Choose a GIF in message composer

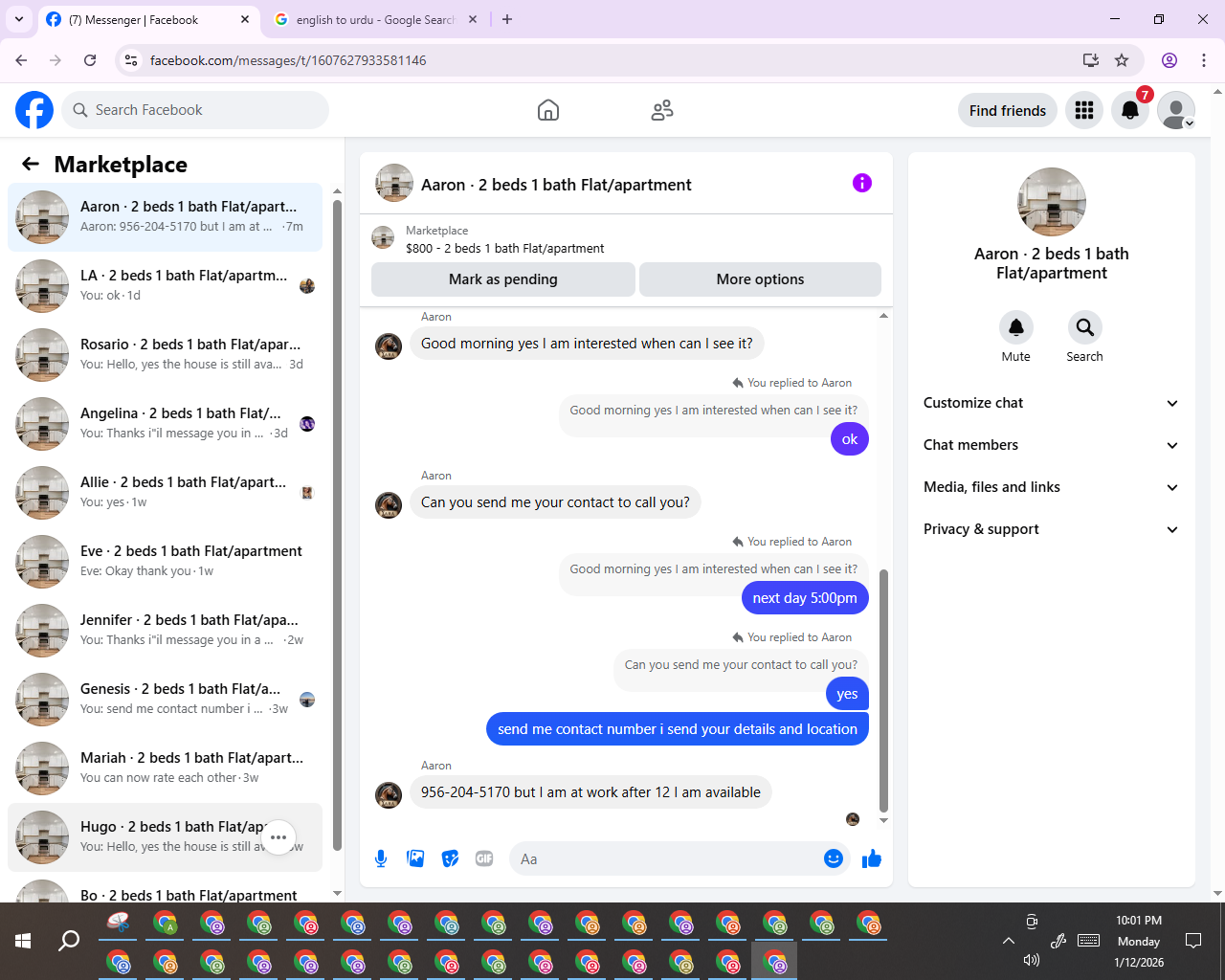484,858
